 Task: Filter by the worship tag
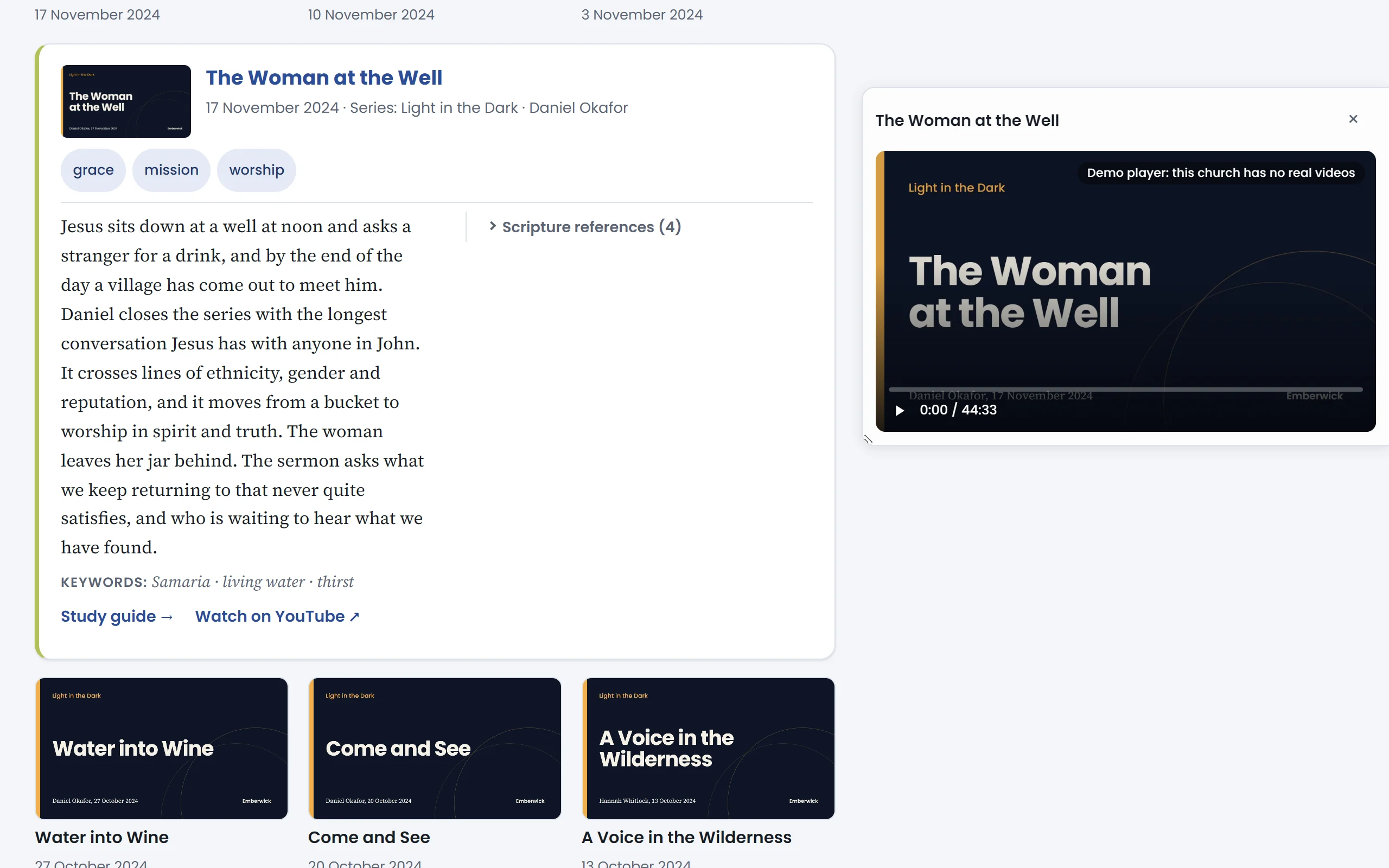pos(257,170)
